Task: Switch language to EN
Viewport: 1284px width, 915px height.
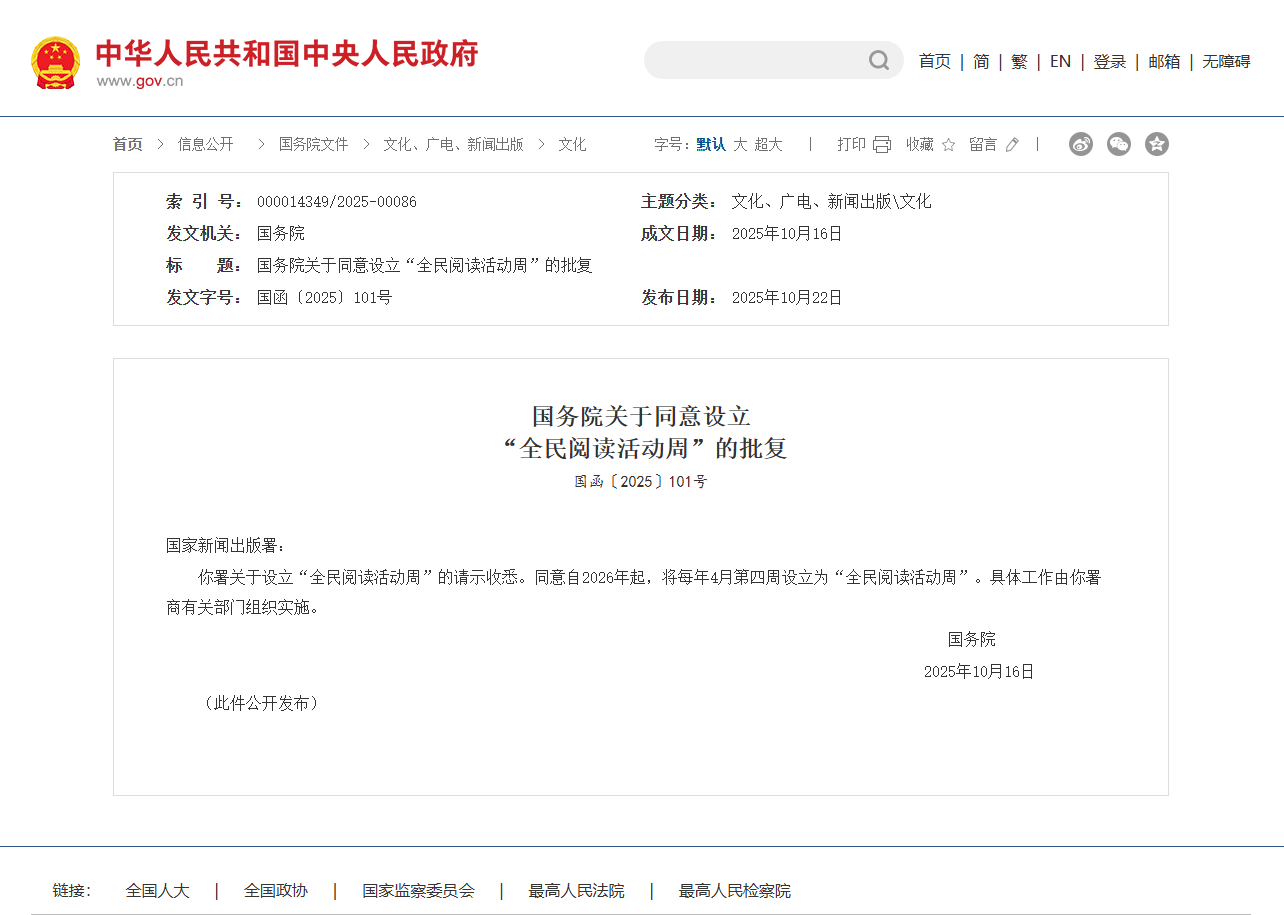Action: tap(1060, 62)
